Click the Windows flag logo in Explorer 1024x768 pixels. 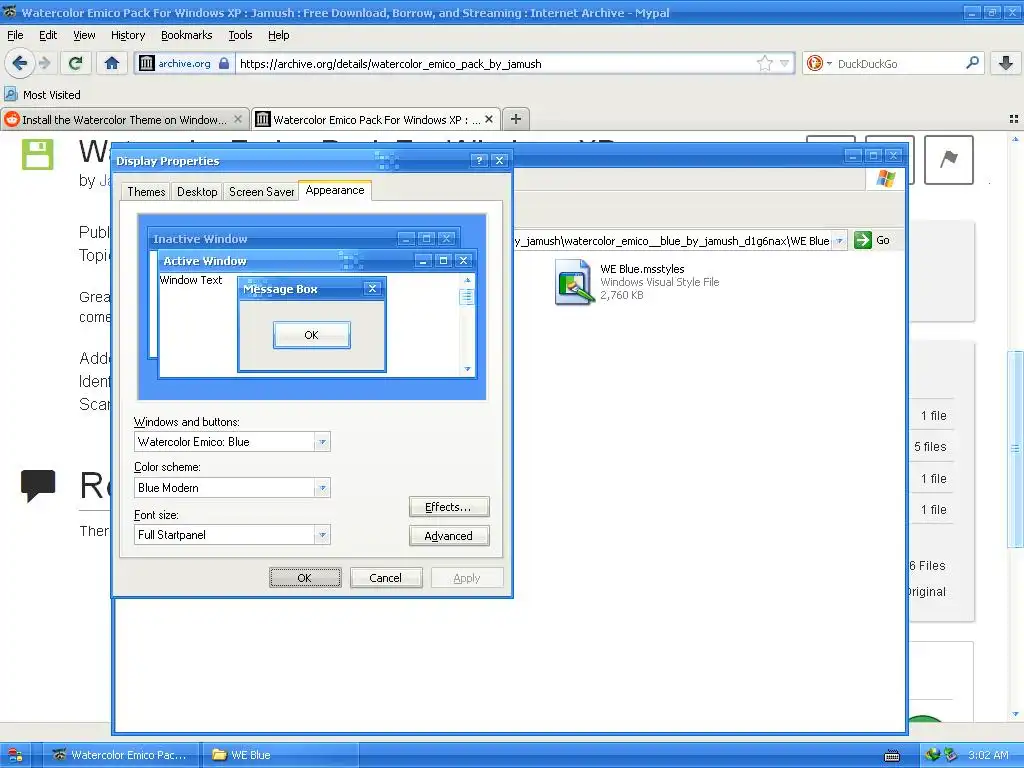click(886, 179)
